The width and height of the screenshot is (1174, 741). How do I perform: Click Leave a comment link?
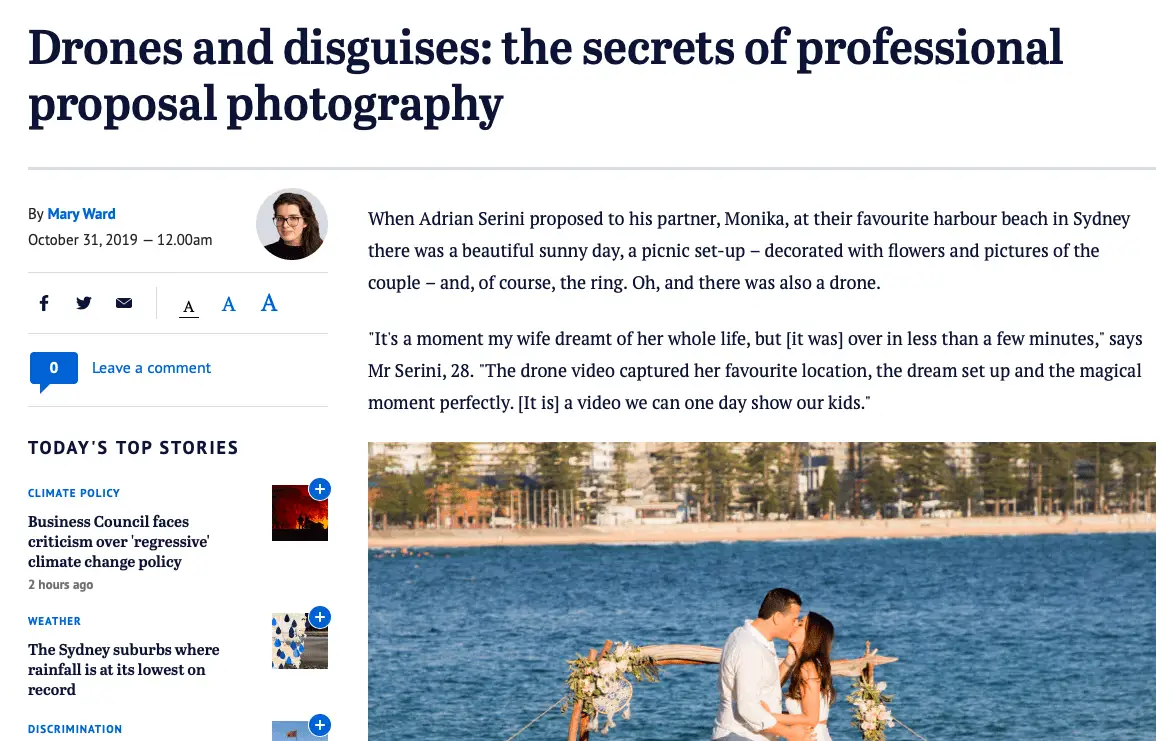coord(151,368)
